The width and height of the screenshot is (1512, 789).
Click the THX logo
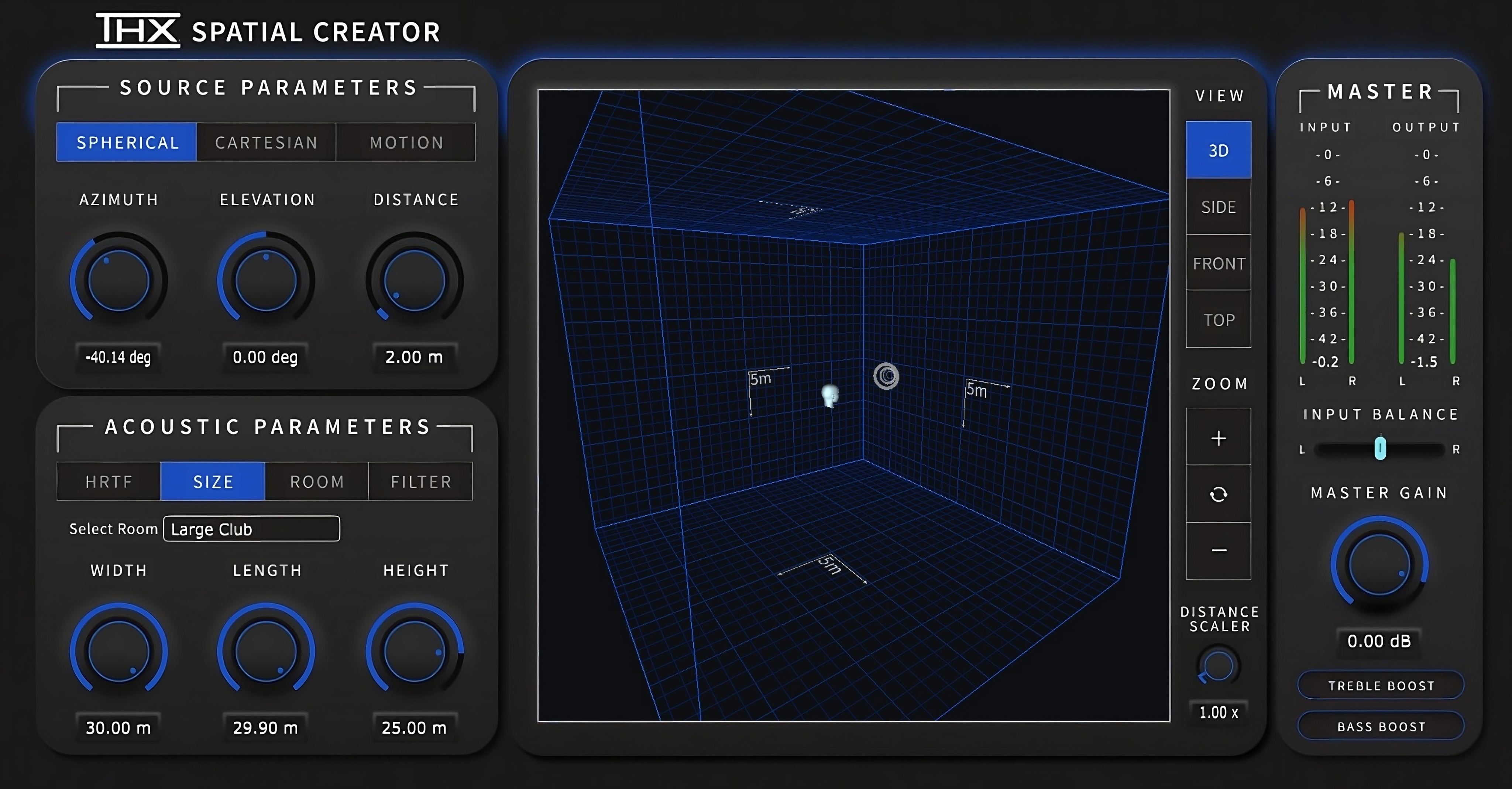click(x=138, y=31)
